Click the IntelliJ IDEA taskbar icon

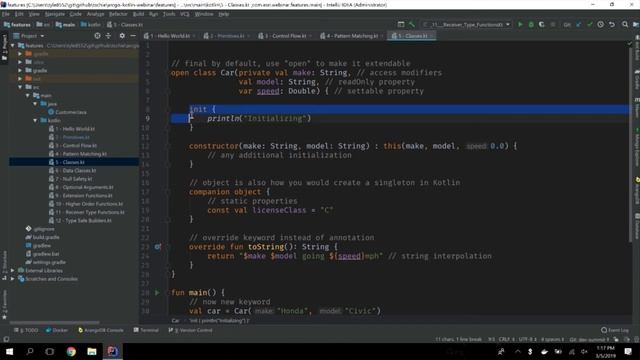coord(112,351)
